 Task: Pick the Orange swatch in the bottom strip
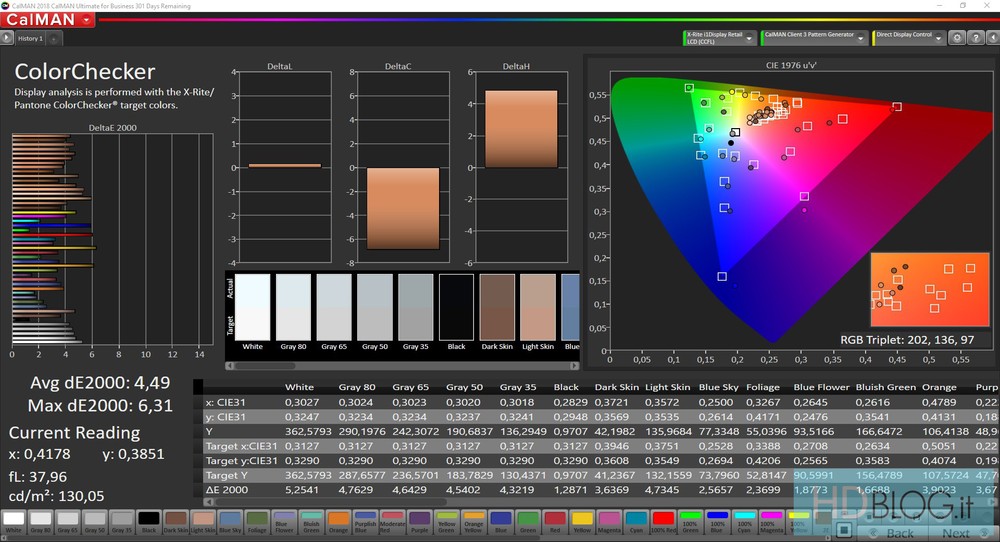pyautogui.click(x=338, y=522)
